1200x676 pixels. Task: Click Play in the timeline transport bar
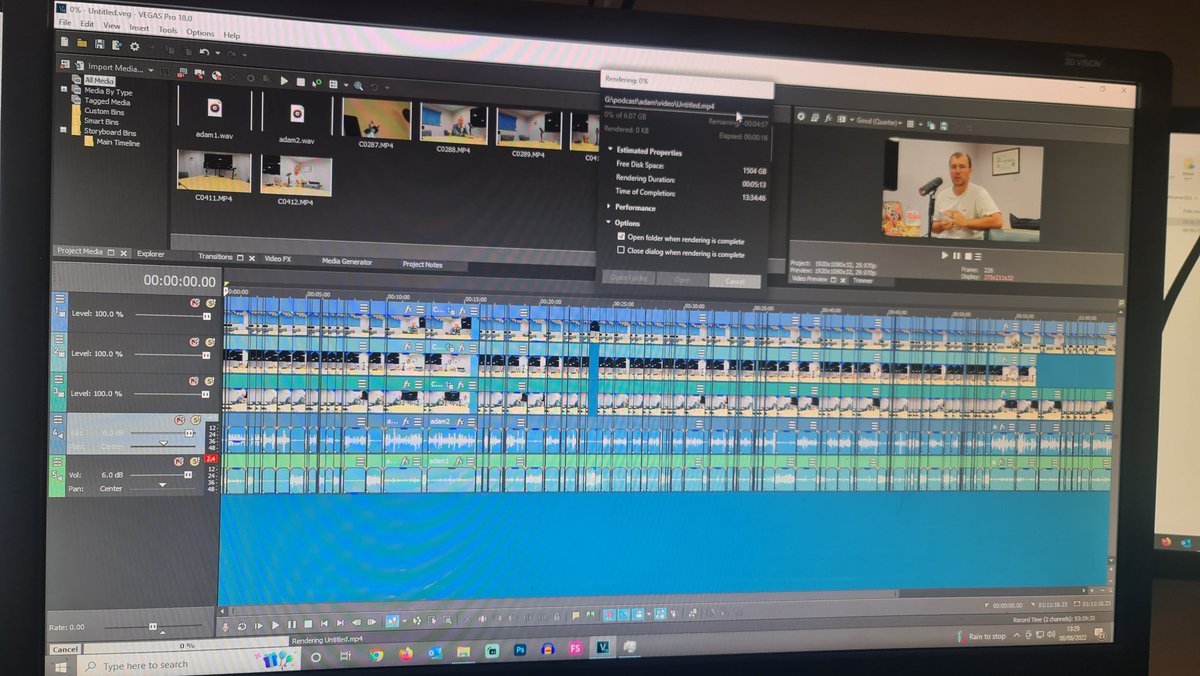(x=276, y=625)
